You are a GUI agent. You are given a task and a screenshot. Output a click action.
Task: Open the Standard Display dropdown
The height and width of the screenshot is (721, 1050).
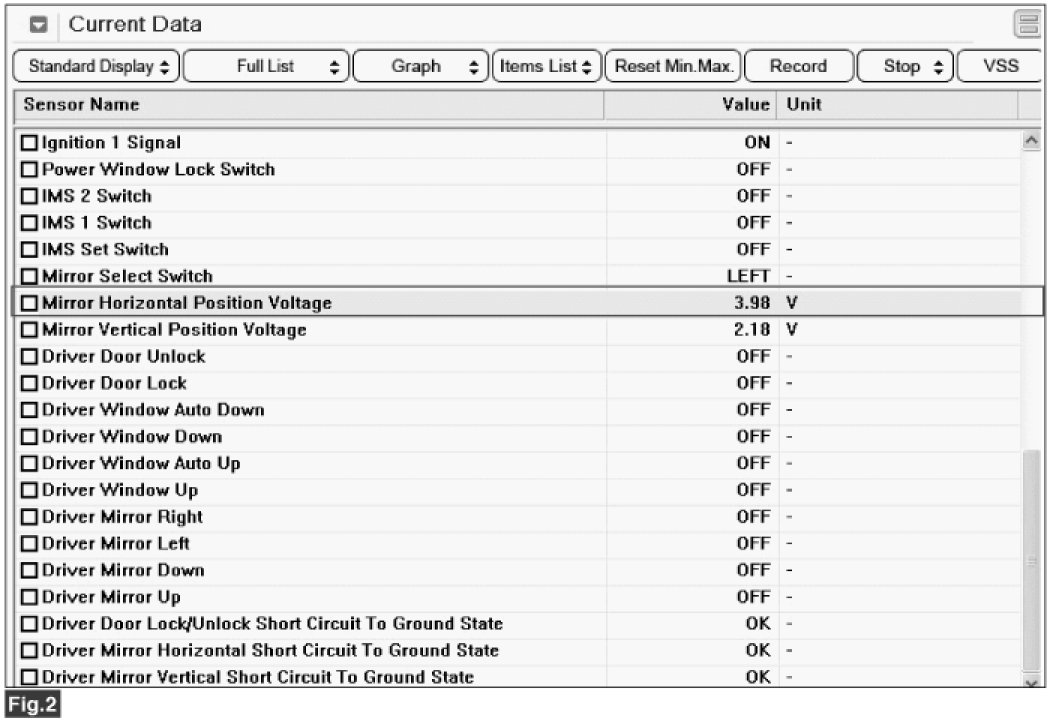(98, 67)
